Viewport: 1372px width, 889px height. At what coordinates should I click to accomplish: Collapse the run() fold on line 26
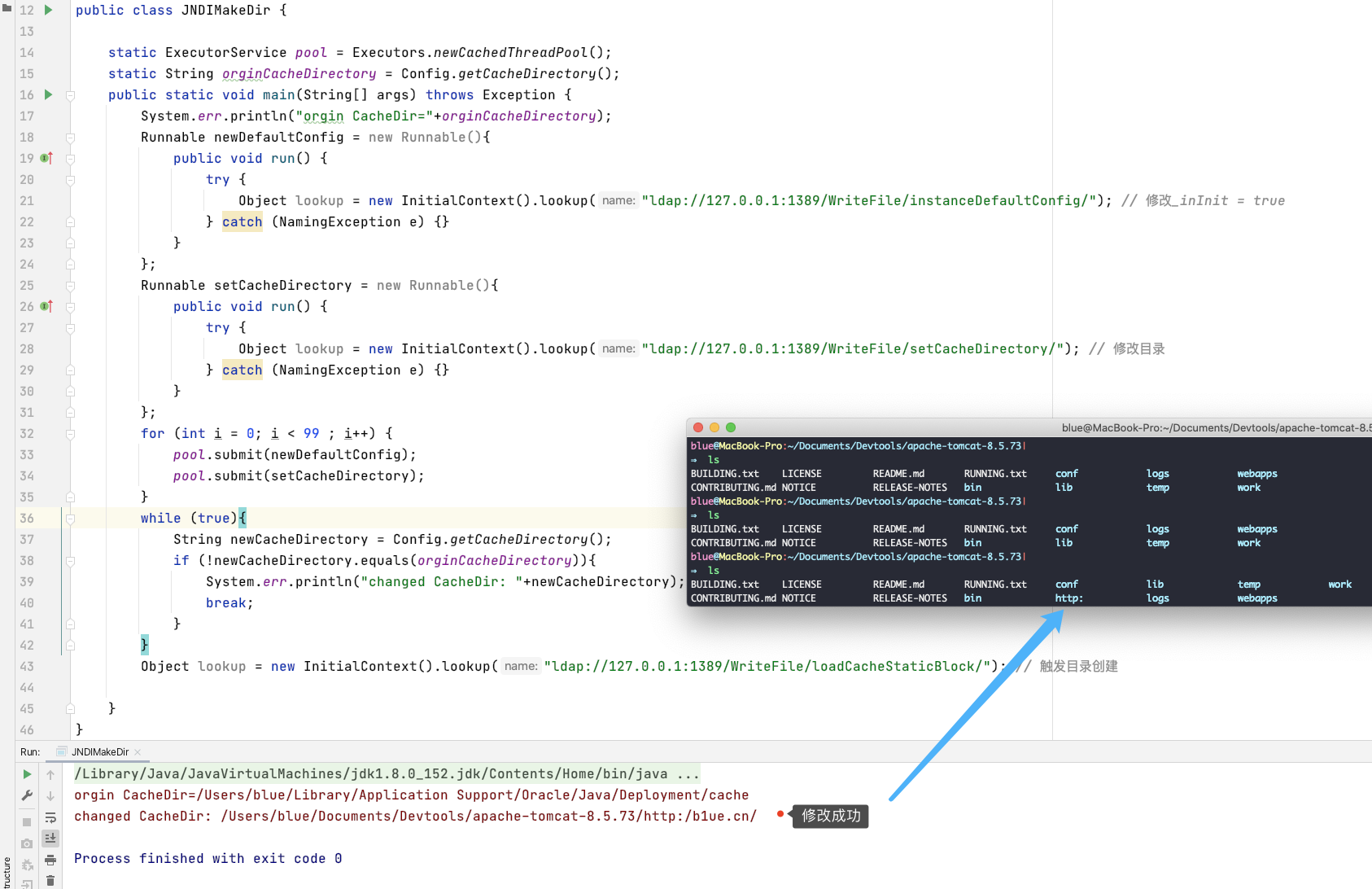[71, 307]
